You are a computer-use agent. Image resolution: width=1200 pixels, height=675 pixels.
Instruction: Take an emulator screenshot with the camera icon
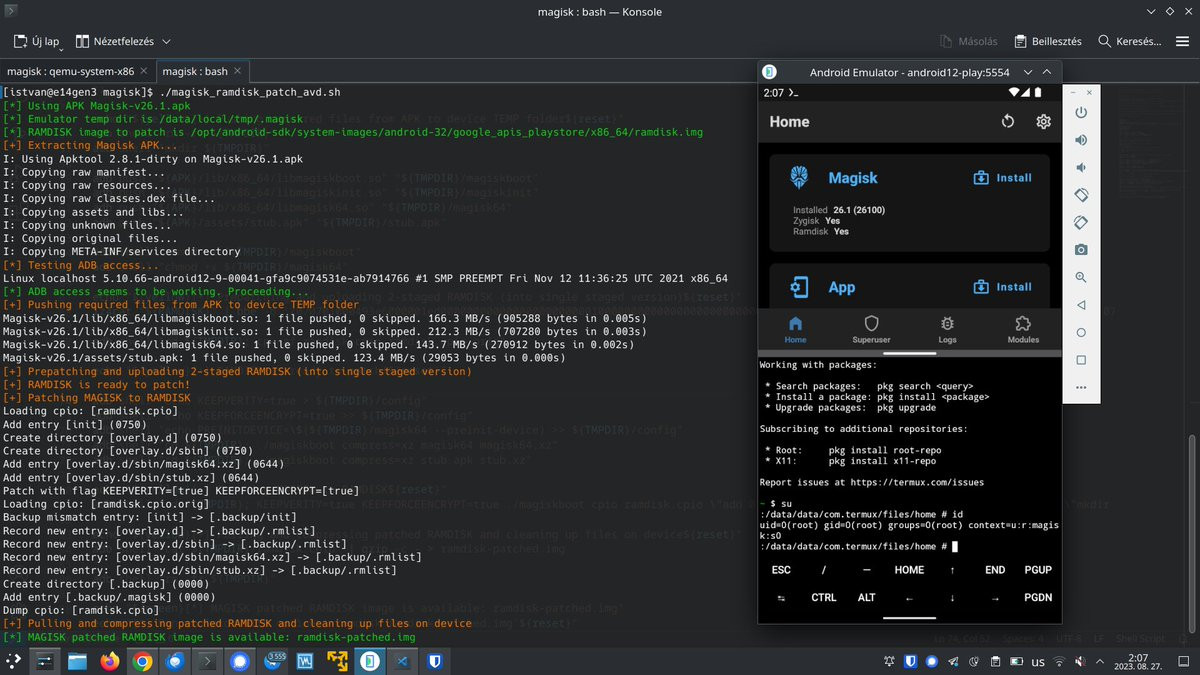point(1081,250)
